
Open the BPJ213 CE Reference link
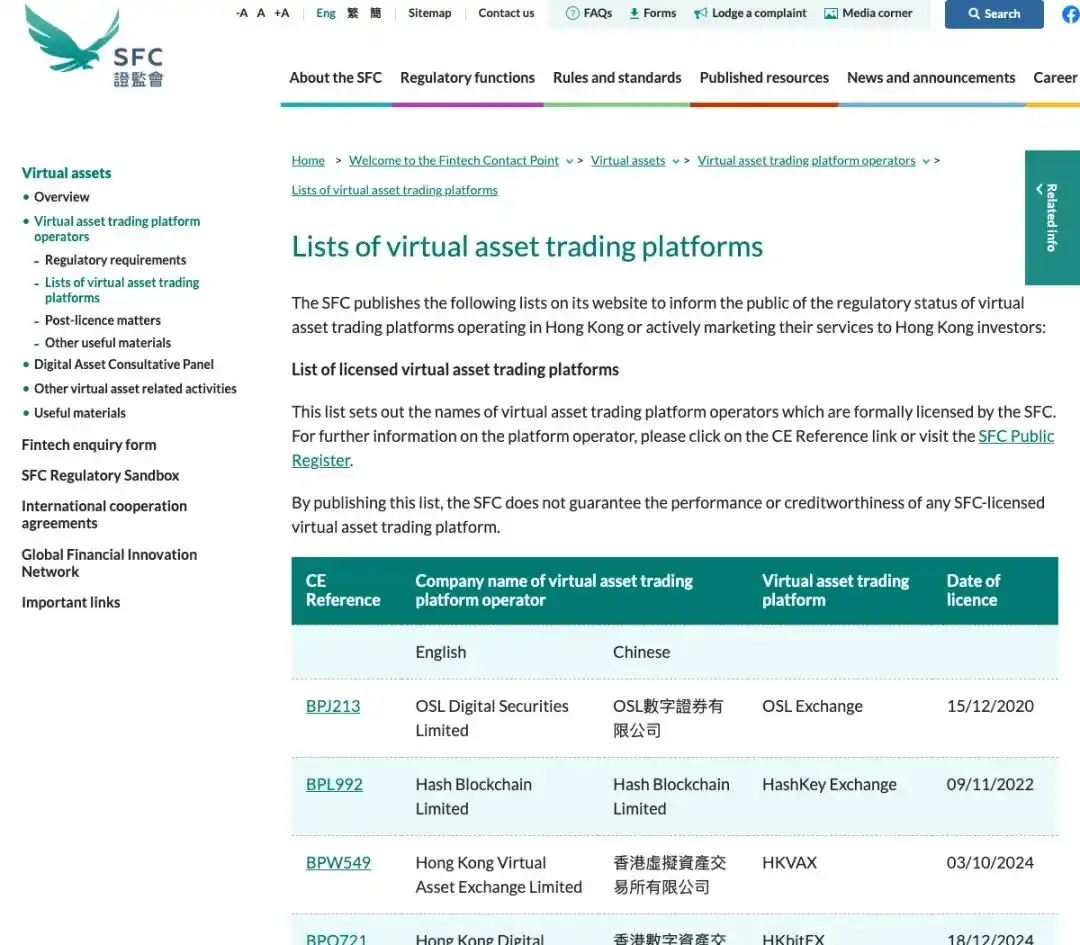click(x=333, y=707)
